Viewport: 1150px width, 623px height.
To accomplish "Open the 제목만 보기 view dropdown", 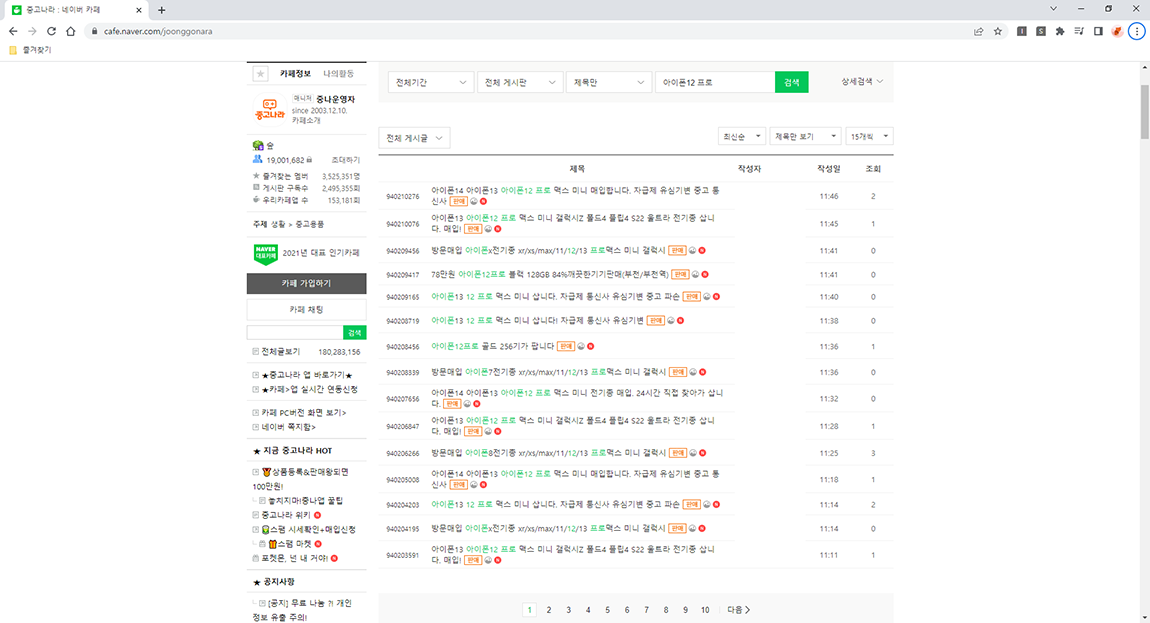I will coord(805,136).
